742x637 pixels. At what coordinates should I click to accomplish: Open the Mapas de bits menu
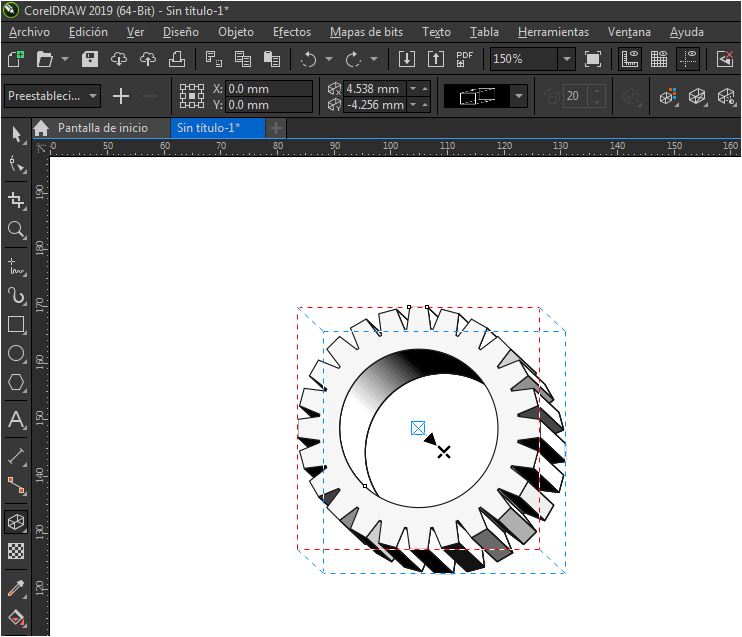pos(366,32)
